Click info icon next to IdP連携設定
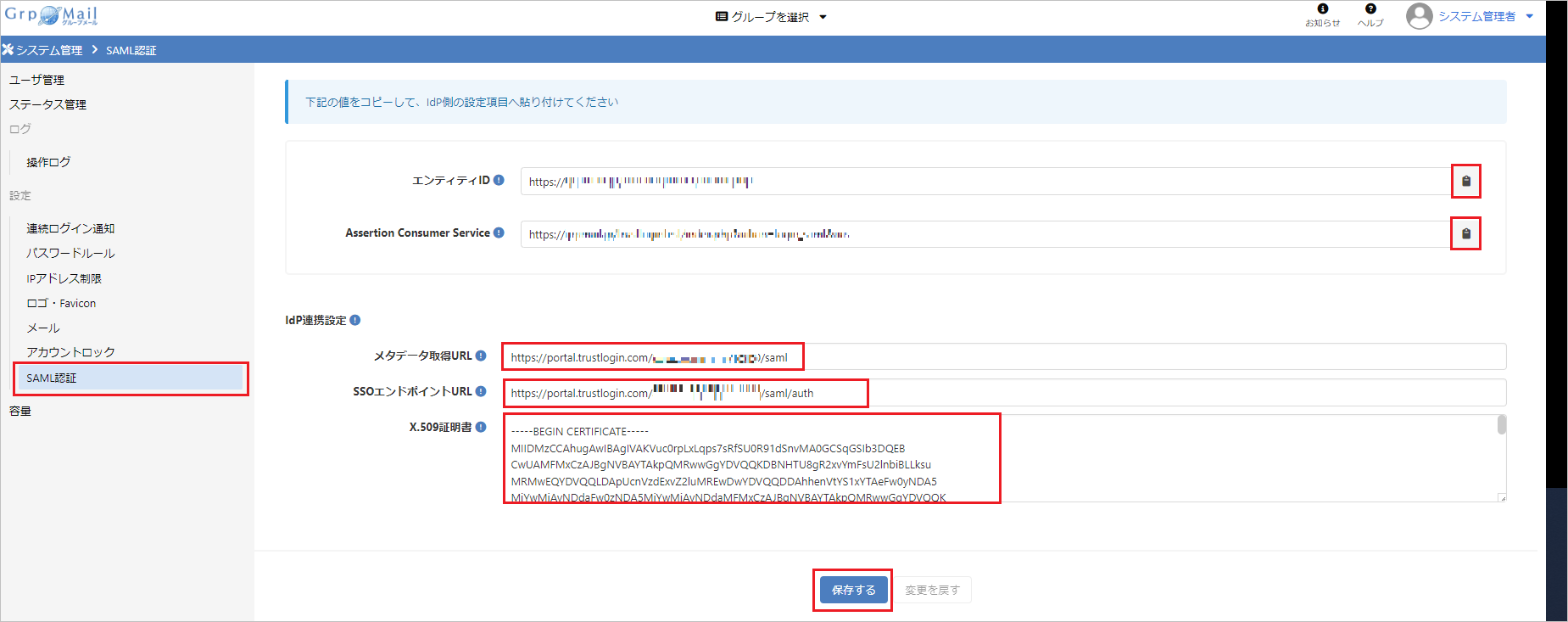Viewport: 1568px width, 622px height. (x=355, y=320)
